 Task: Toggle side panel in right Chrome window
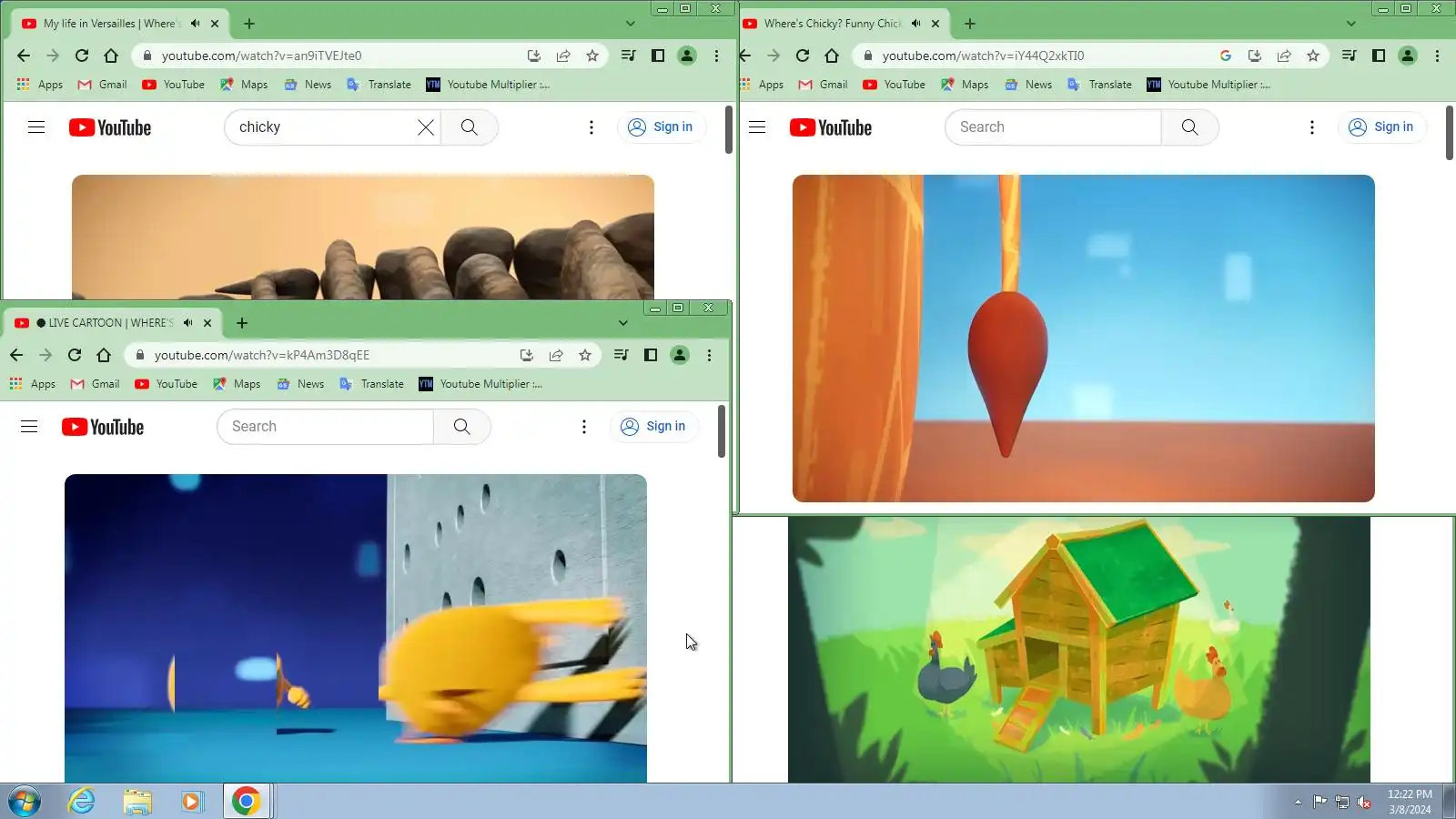[1379, 56]
